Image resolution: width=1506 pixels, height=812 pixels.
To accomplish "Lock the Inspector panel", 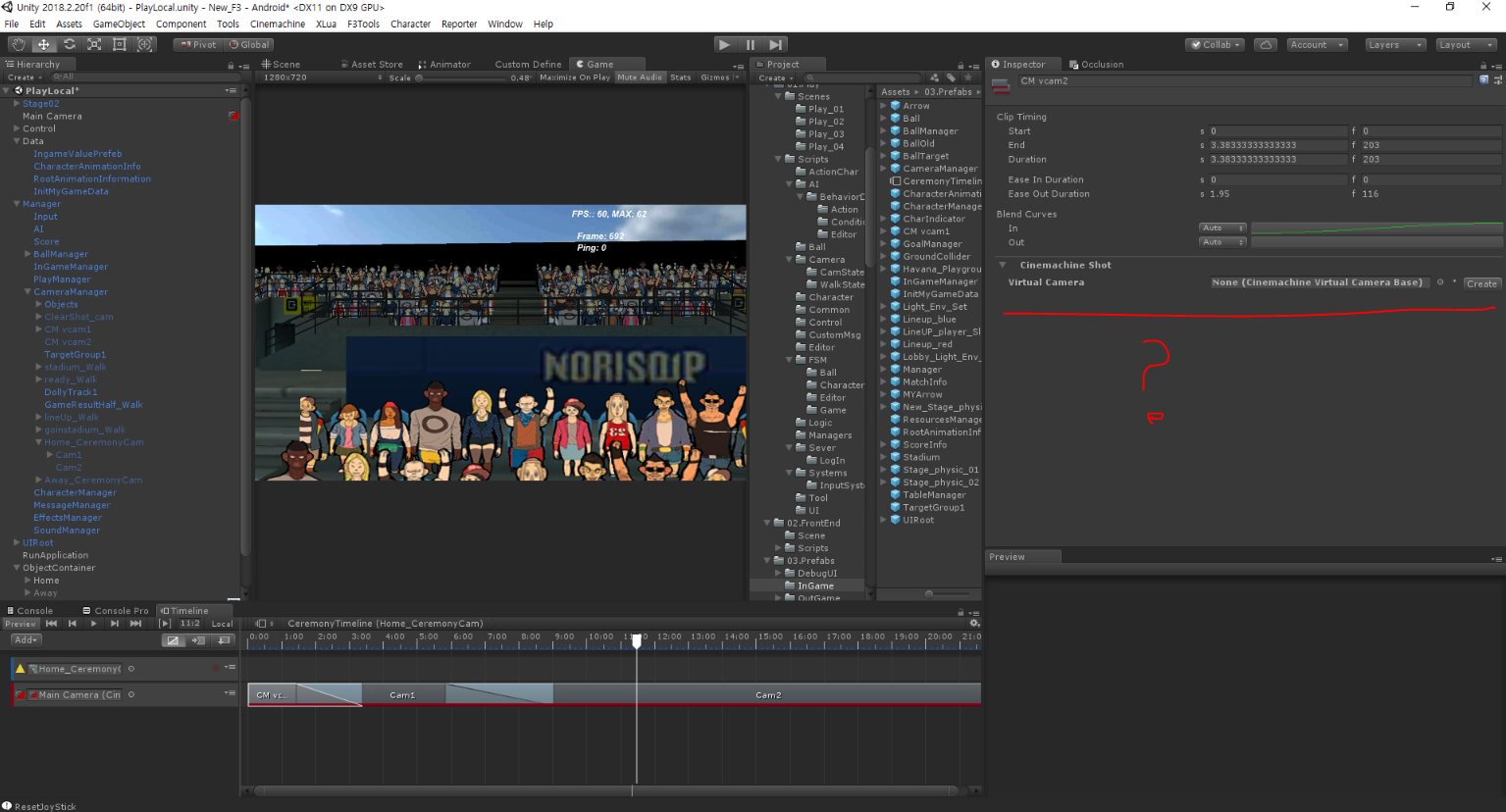I will pyautogui.click(x=1483, y=65).
